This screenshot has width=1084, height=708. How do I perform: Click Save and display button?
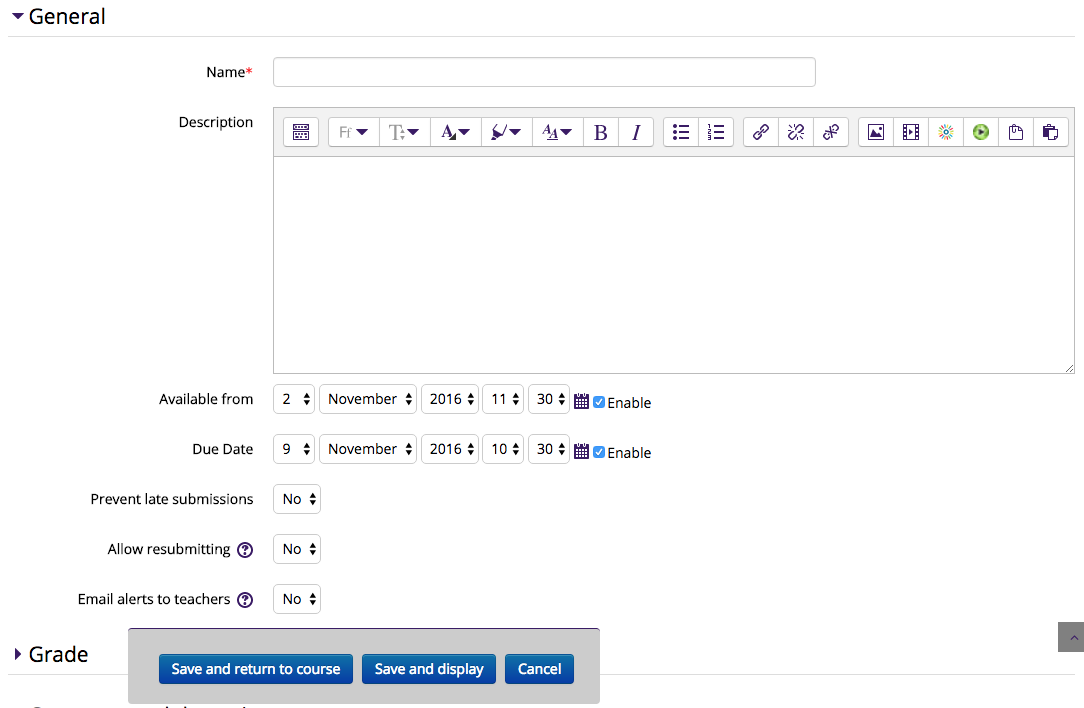[x=429, y=669]
